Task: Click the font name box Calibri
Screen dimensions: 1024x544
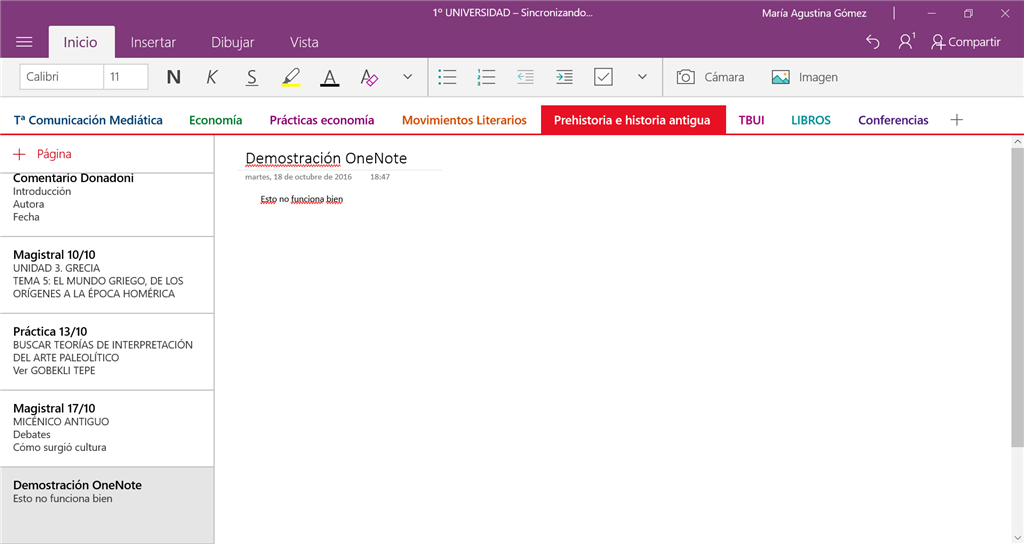Action: click(x=61, y=77)
